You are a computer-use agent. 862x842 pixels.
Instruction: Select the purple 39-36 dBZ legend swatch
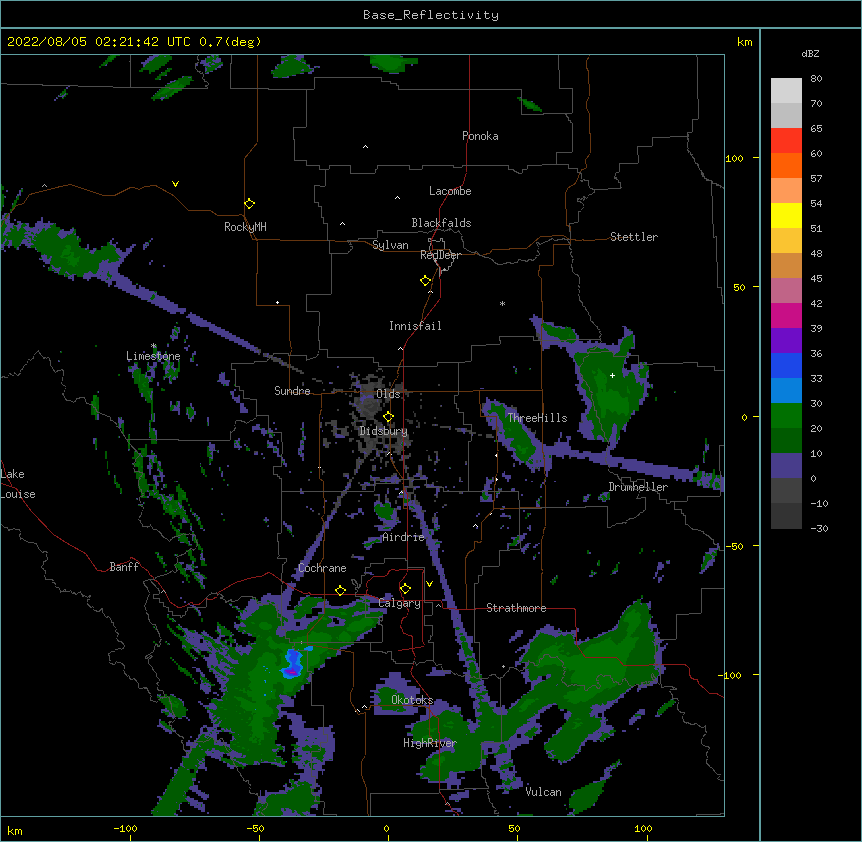click(x=786, y=340)
